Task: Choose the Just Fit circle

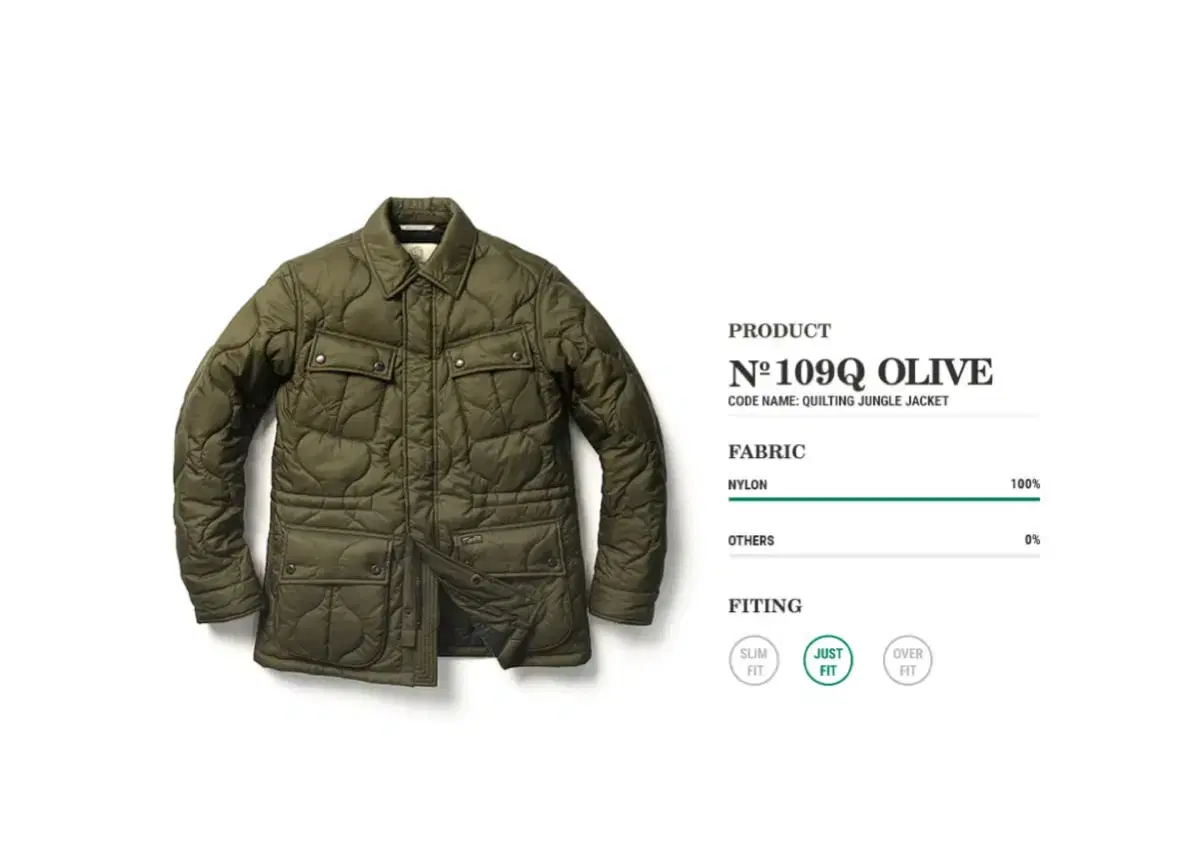Action: (x=828, y=661)
